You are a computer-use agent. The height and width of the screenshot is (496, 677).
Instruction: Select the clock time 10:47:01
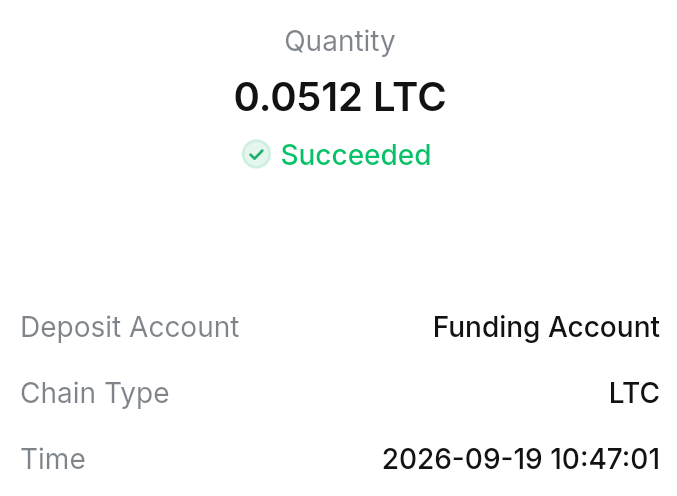(605, 458)
